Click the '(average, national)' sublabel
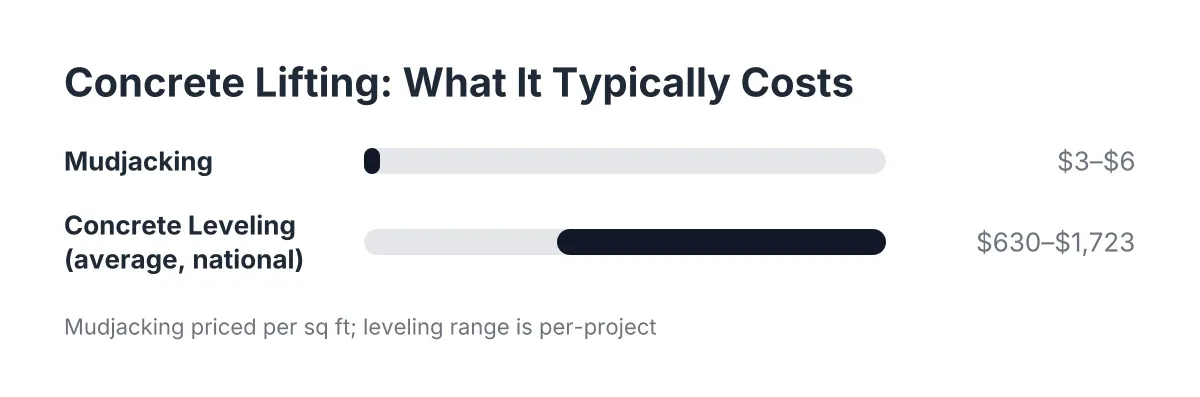 (184, 261)
